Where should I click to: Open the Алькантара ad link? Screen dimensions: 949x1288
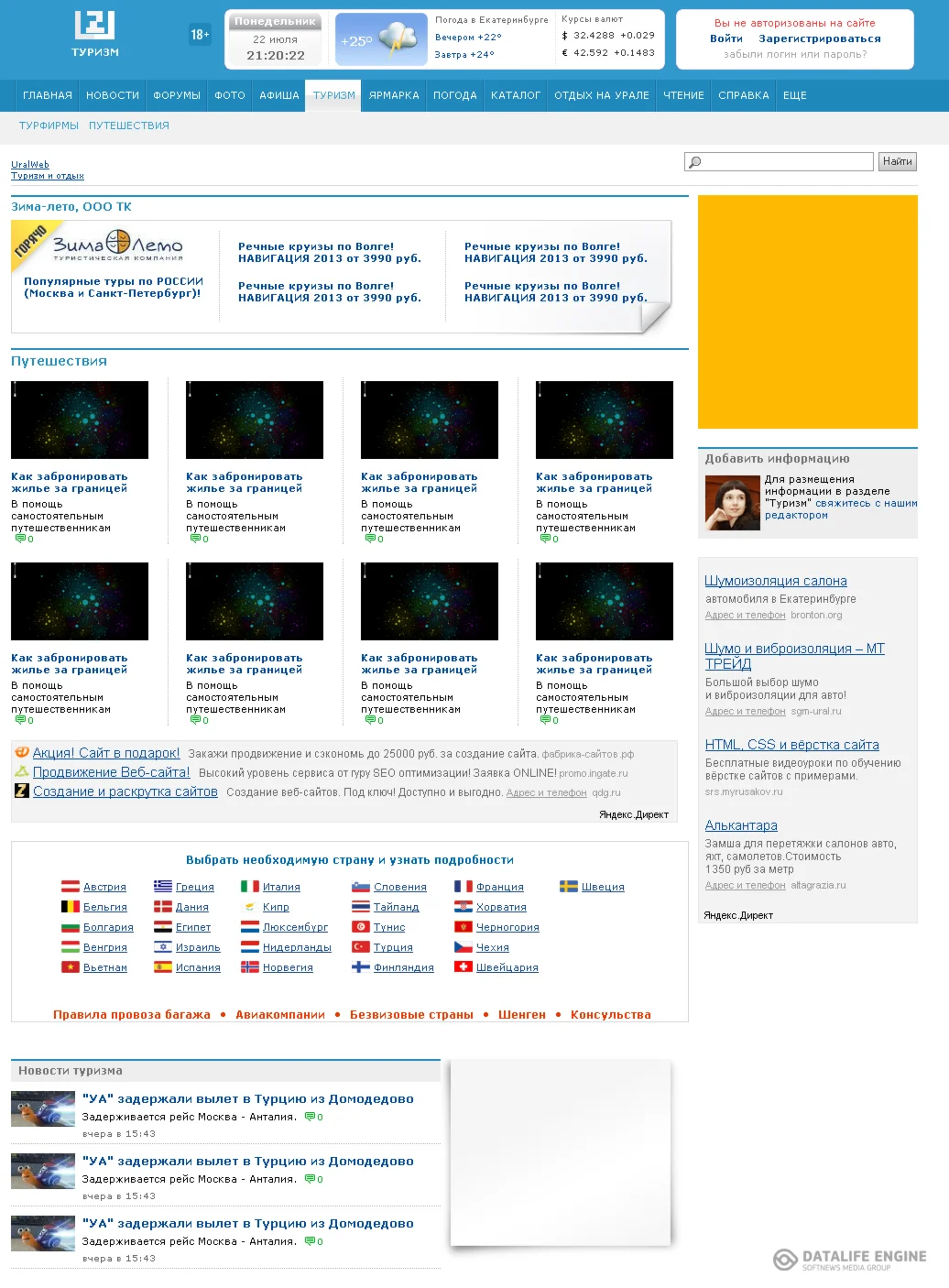pos(741,825)
